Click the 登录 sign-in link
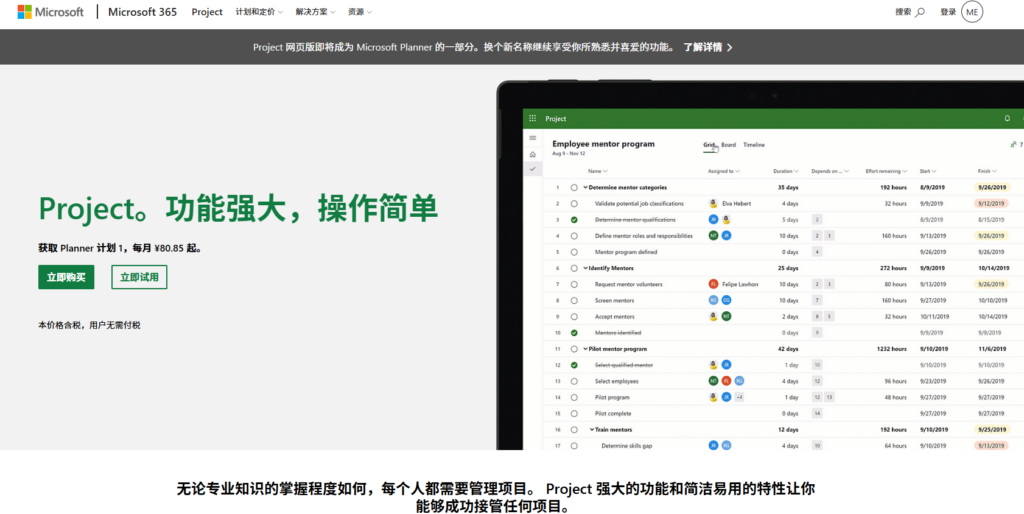Viewport: 1024px width, 514px height. [948, 12]
